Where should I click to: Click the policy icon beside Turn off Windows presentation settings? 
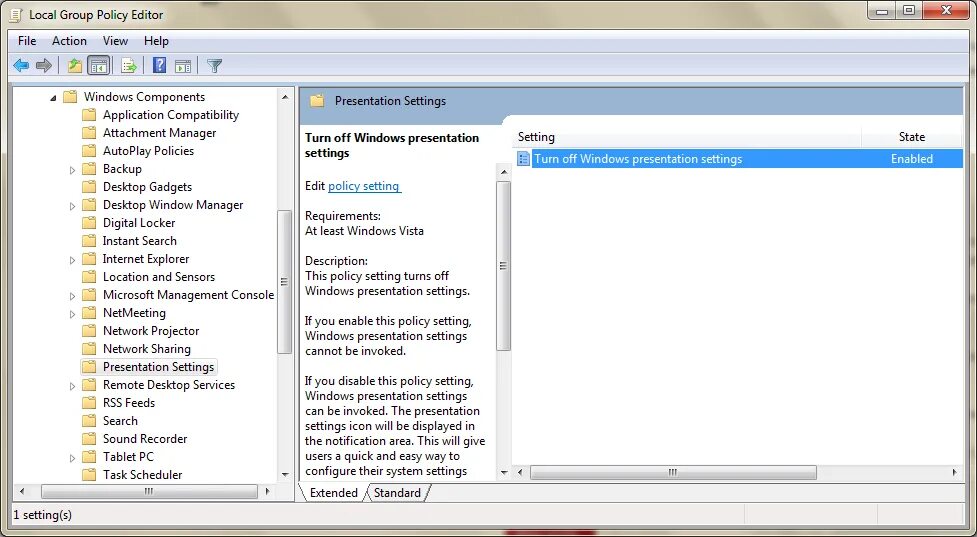click(x=523, y=159)
